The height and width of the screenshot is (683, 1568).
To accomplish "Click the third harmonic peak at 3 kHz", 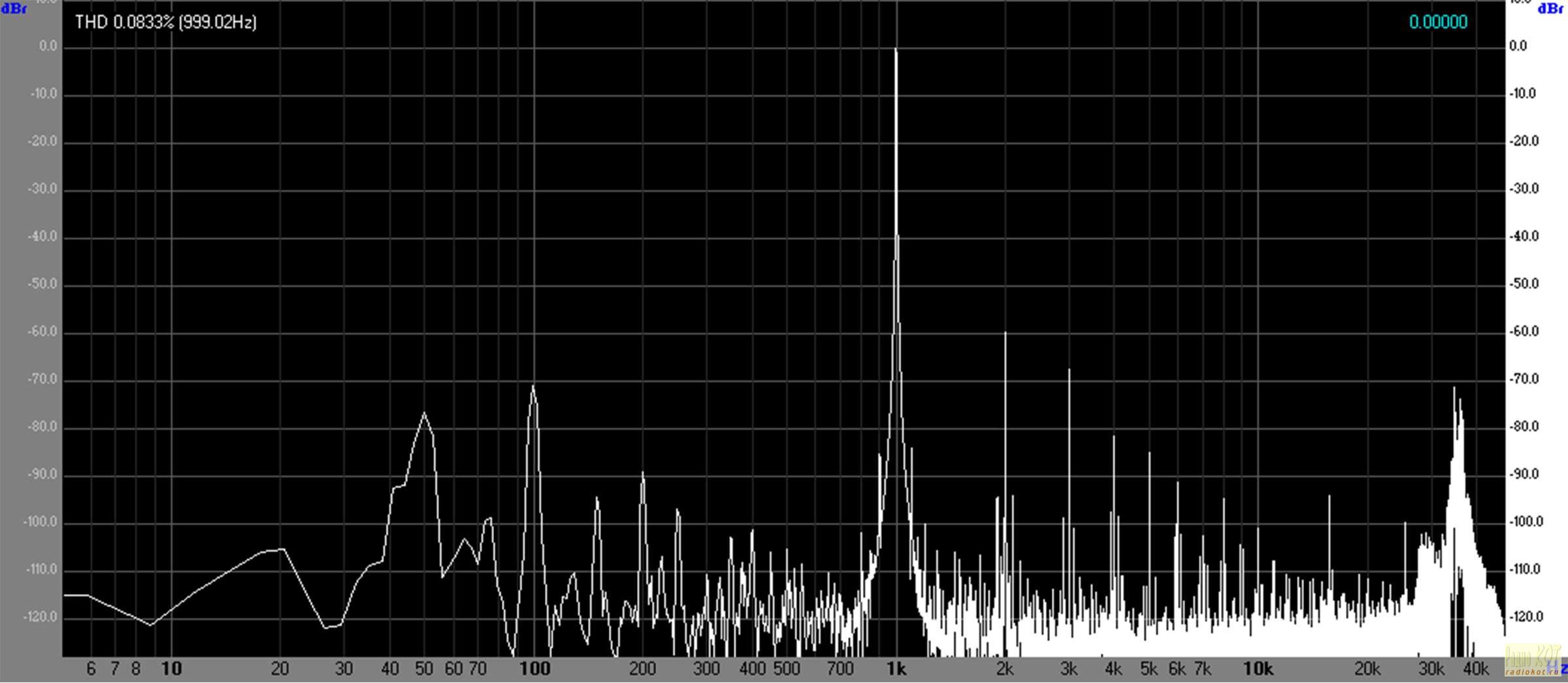I will click(x=1069, y=371).
